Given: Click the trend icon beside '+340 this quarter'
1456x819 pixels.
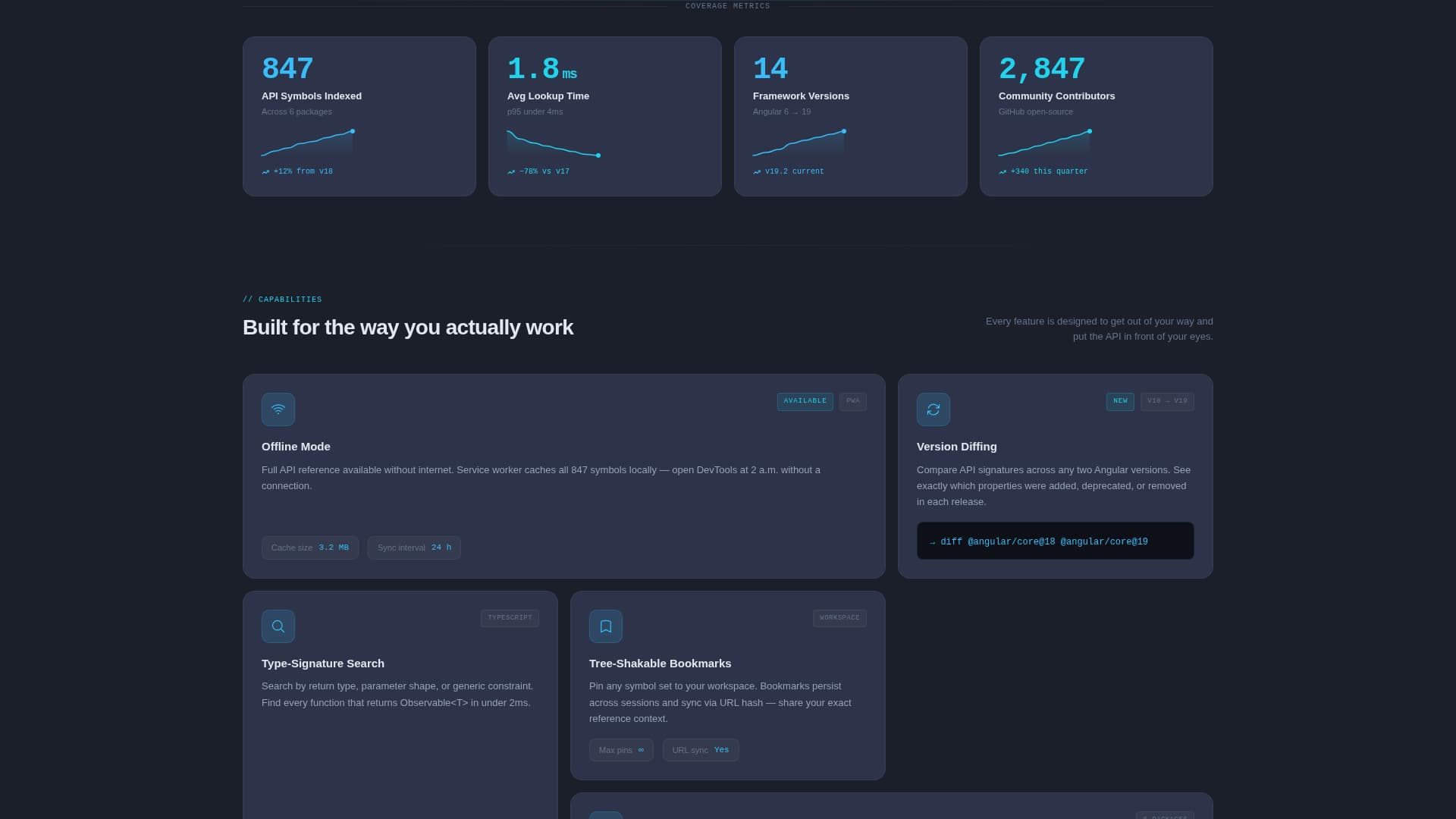Looking at the screenshot, I should click(x=1003, y=171).
